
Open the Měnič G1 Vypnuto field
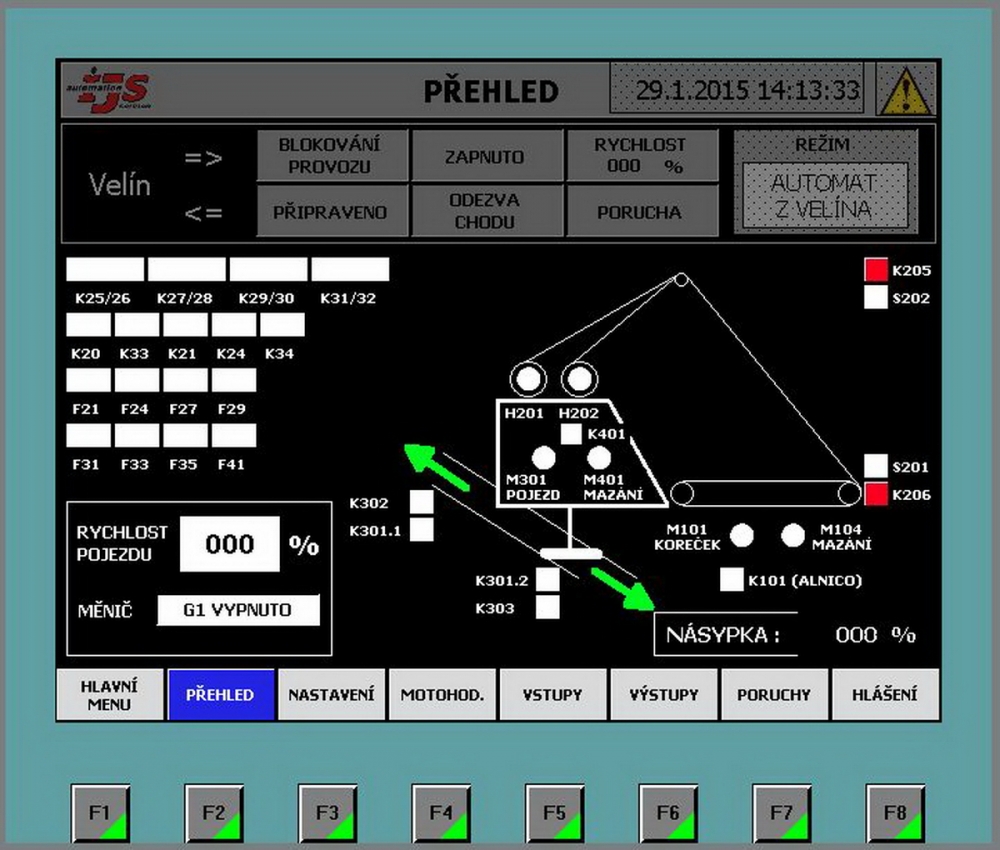tap(238, 610)
